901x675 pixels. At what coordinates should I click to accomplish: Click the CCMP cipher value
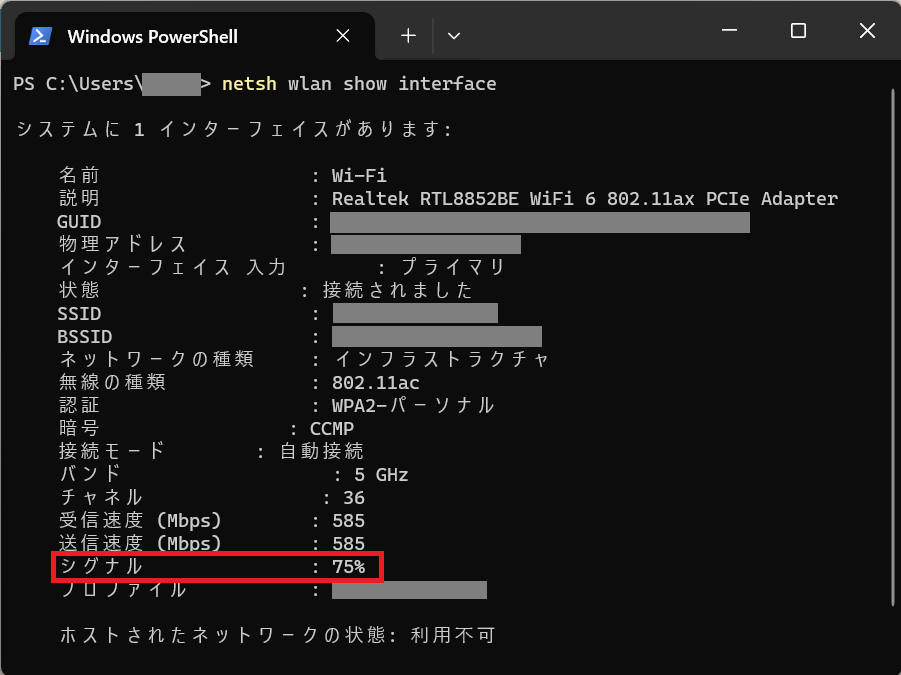(x=332, y=429)
